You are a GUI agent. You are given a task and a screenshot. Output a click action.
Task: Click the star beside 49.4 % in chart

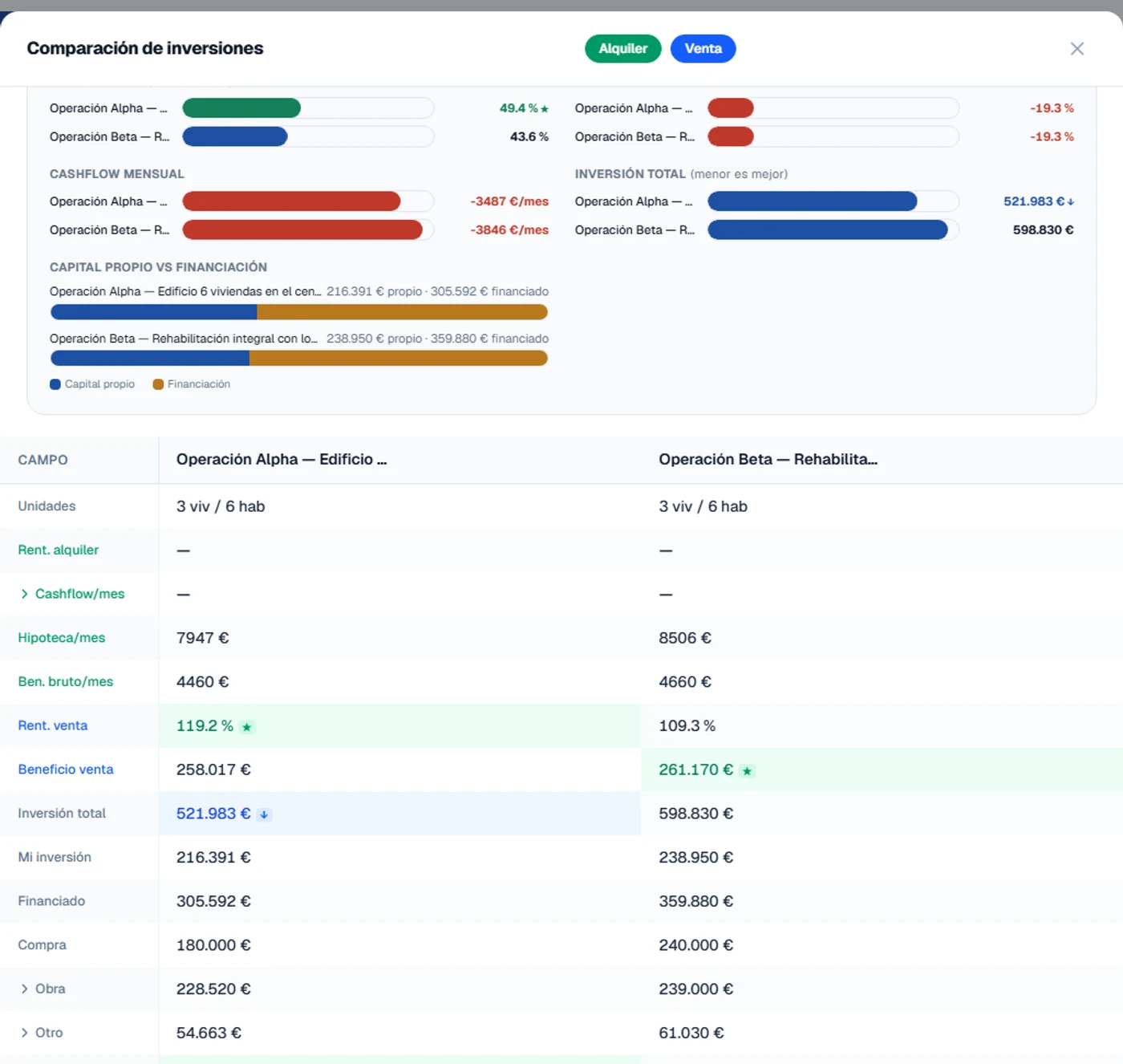pyautogui.click(x=545, y=109)
